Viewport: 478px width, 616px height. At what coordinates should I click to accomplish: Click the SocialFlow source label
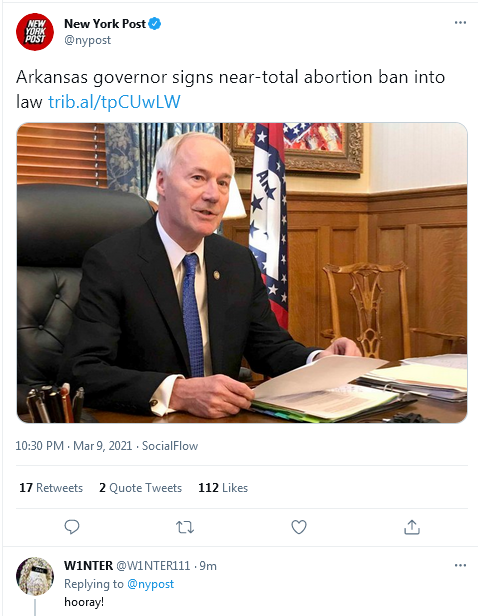(170, 446)
